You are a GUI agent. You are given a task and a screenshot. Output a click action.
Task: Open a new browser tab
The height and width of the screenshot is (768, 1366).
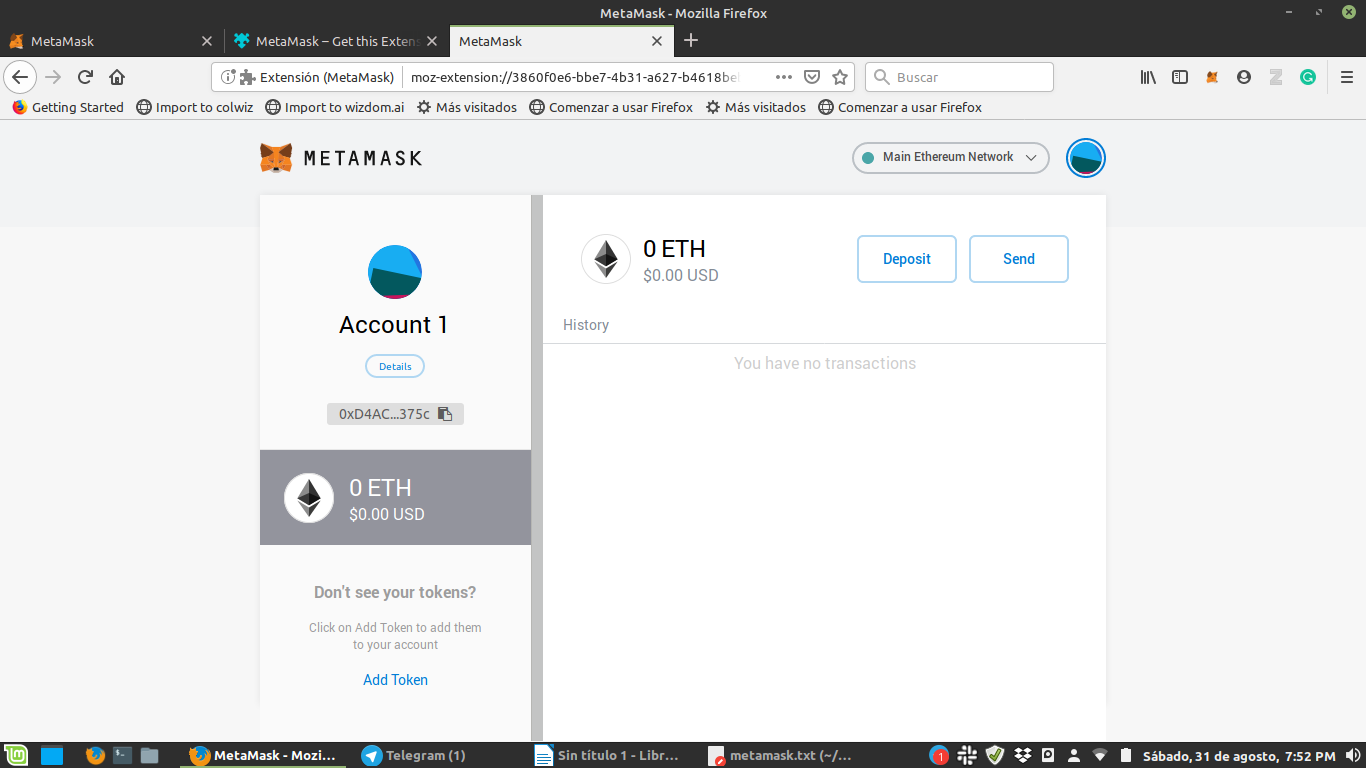690,41
